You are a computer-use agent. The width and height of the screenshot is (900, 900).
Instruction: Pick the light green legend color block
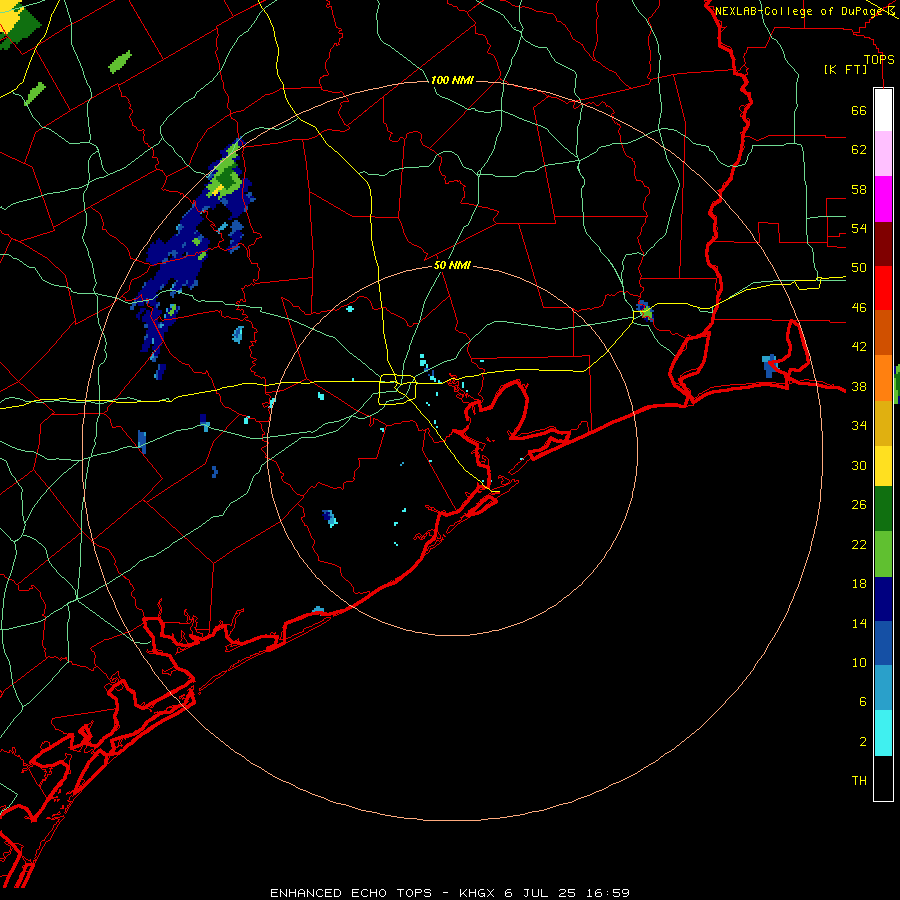(x=883, y=554)
